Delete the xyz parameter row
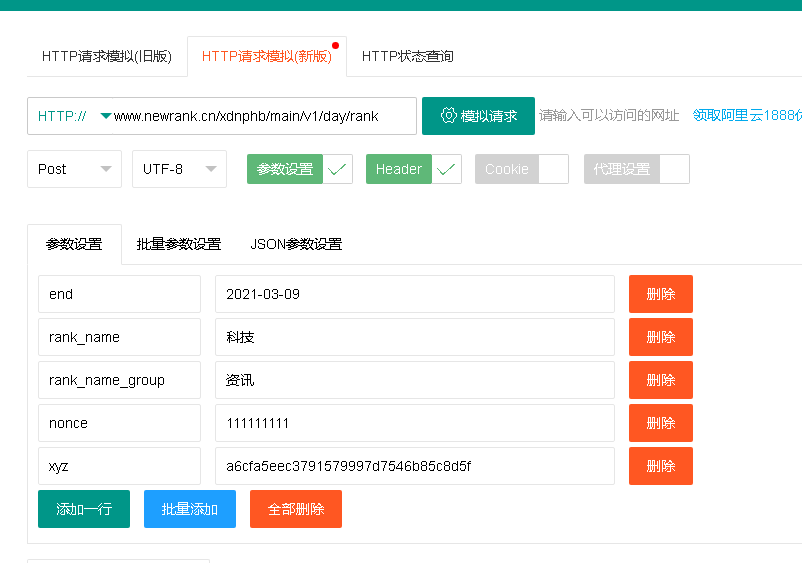This screenshot has height=563, width=802. pyautogui.click(x=661, y=466)
